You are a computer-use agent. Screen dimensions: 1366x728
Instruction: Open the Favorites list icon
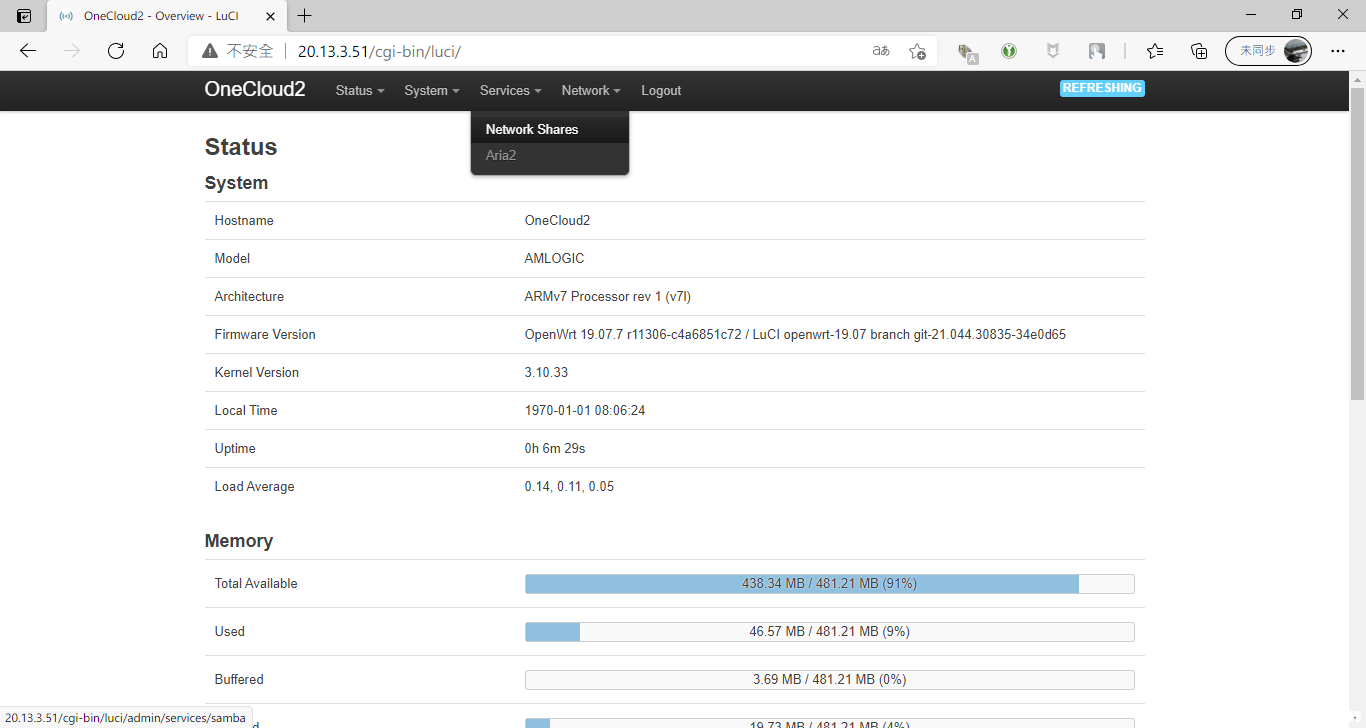click(x=1155, y=51)
